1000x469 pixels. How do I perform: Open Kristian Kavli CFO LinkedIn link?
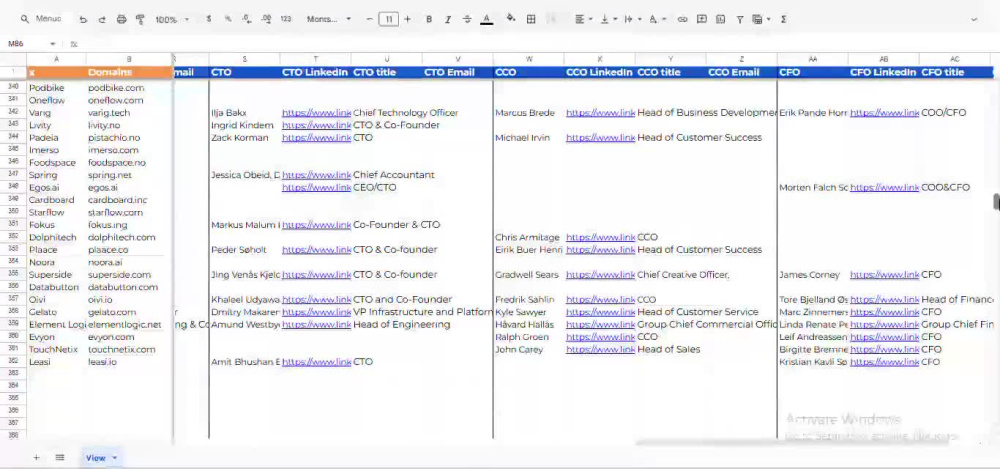coord(885,362)
